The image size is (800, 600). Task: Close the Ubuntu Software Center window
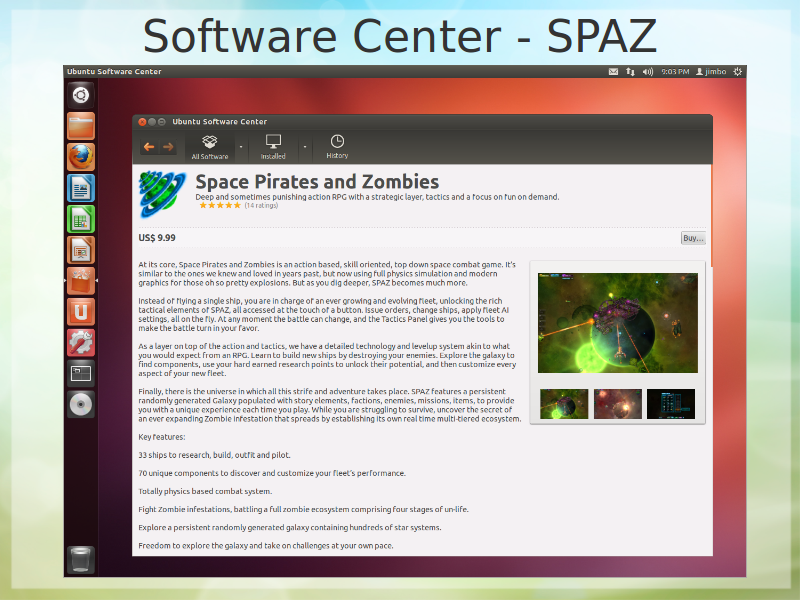tap(142, 122)
